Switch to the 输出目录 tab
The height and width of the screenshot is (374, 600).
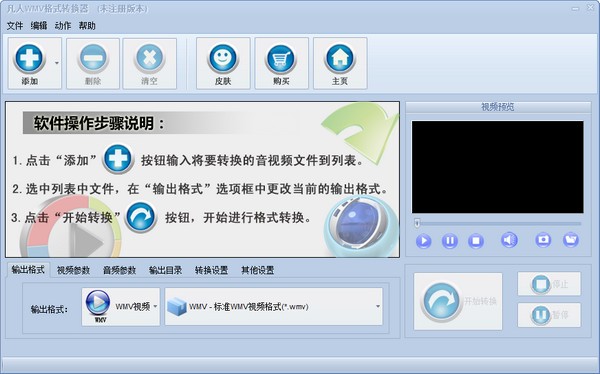click(165, 270)
